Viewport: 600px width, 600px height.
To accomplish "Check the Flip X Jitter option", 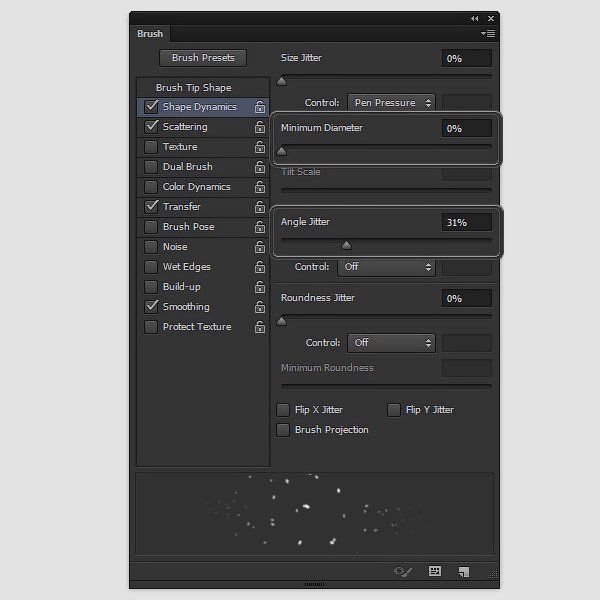I will point(283,410).
